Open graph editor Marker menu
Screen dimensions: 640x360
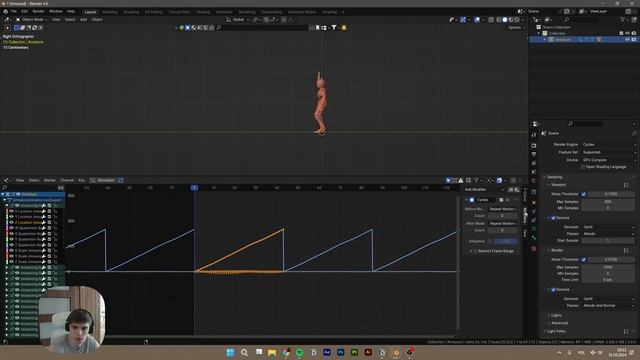49,180
